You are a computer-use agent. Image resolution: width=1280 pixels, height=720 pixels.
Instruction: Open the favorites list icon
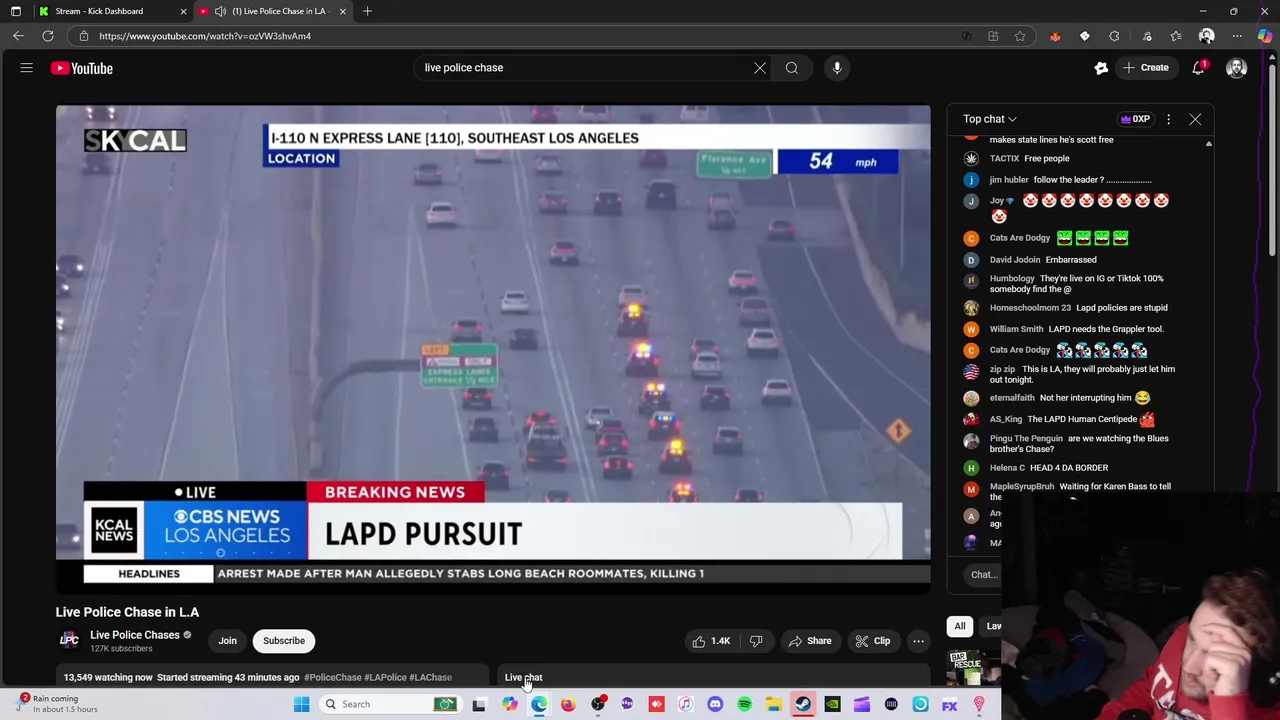[x=1176, y=36]
